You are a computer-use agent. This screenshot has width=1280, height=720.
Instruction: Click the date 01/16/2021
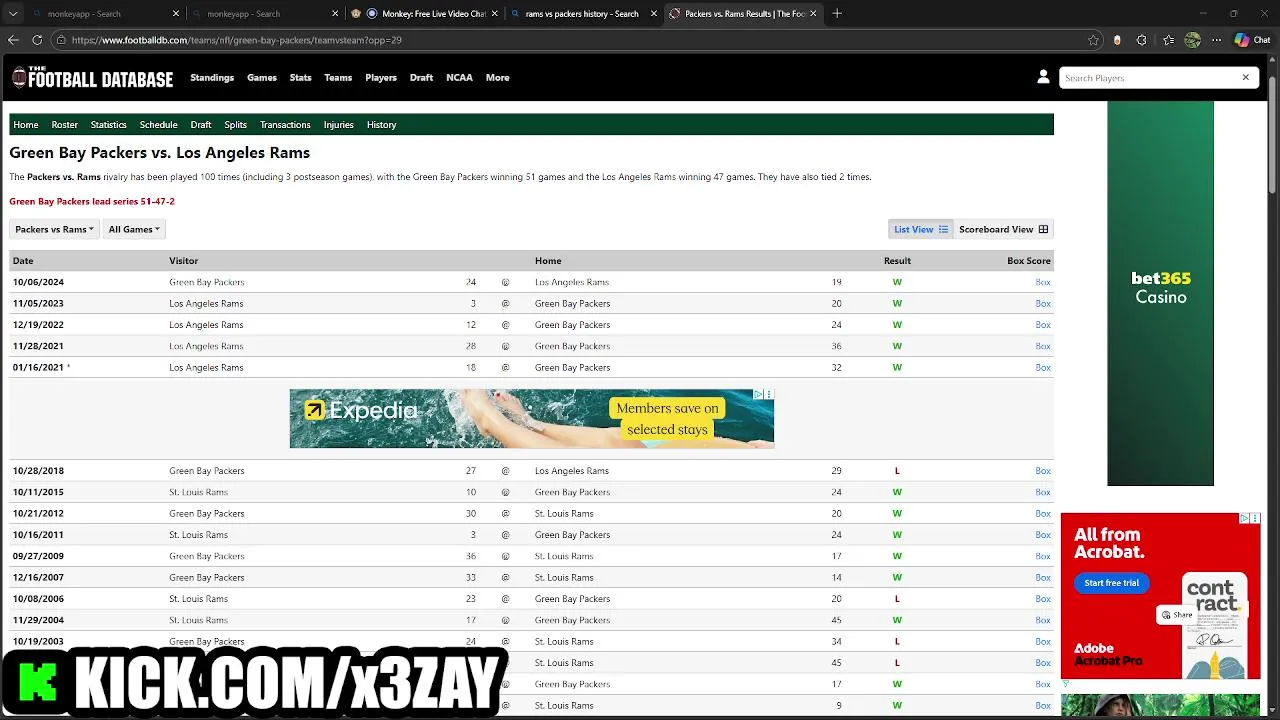pos(38,367)
